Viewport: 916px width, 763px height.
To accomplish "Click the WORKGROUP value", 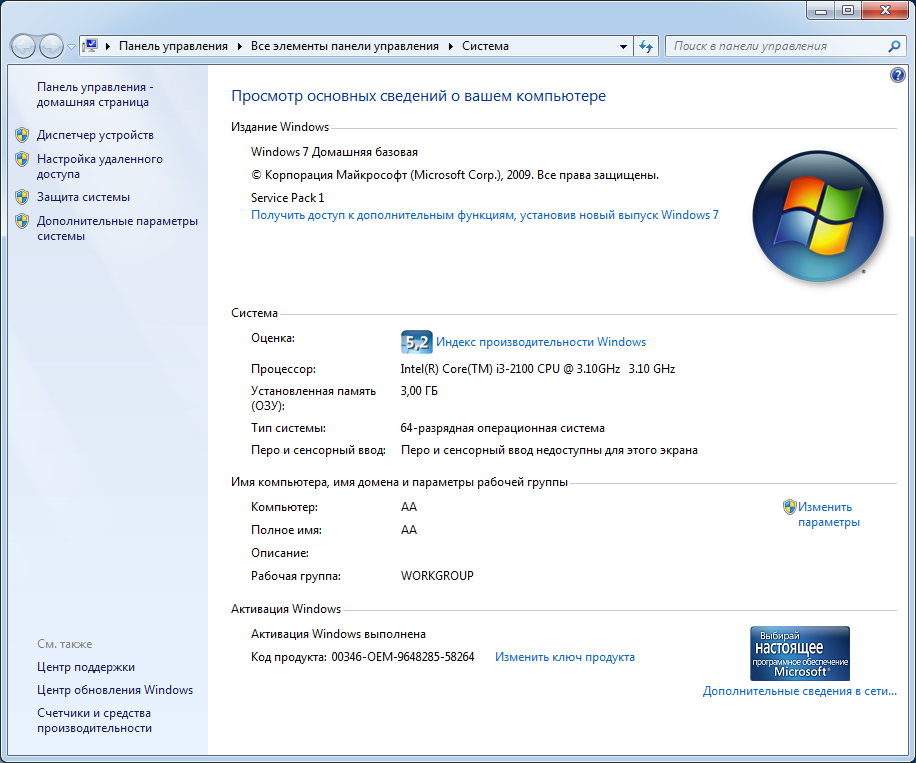I will pyautogui.click(x=437, y=576).
